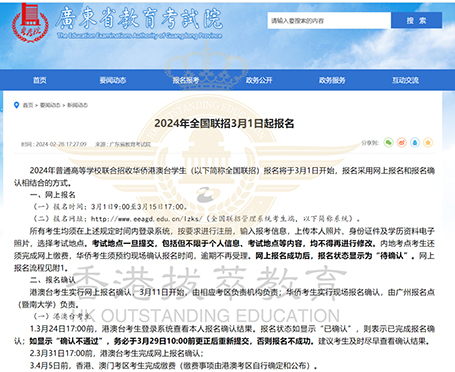
Task: Click the heading 二、报名确认
Action: tap(53, 280)
